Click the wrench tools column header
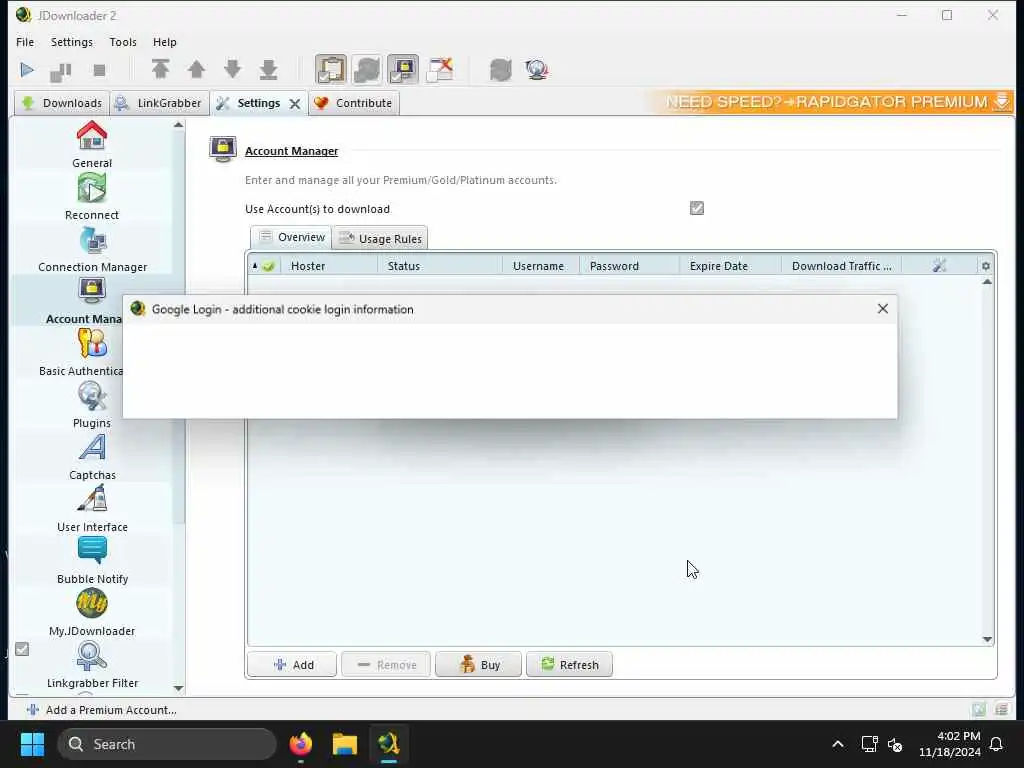The image size is (1024, 768). tap(939, 266)
